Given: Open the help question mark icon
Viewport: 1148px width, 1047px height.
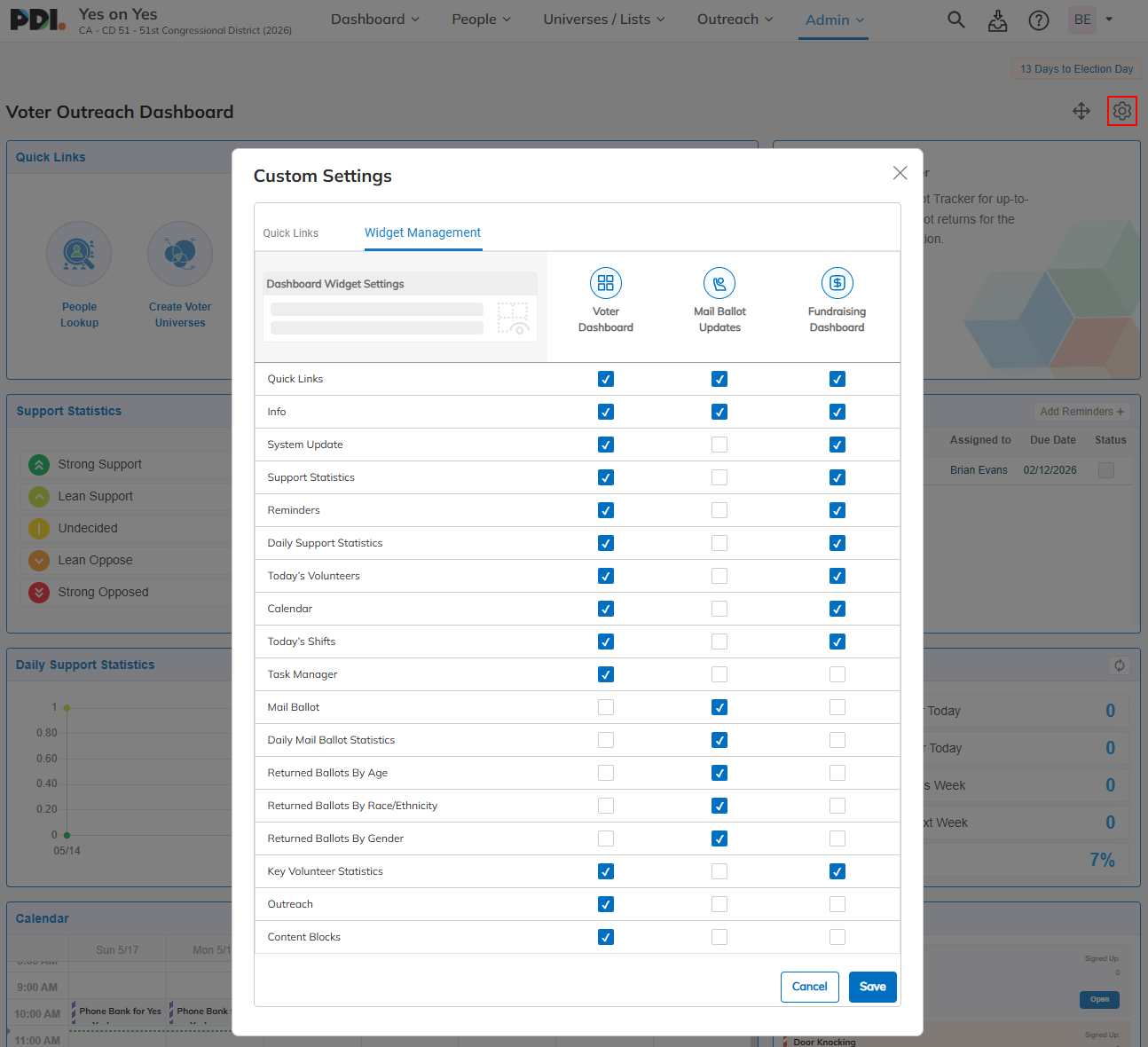Looking at the screenshot, I should point(1039,20).
